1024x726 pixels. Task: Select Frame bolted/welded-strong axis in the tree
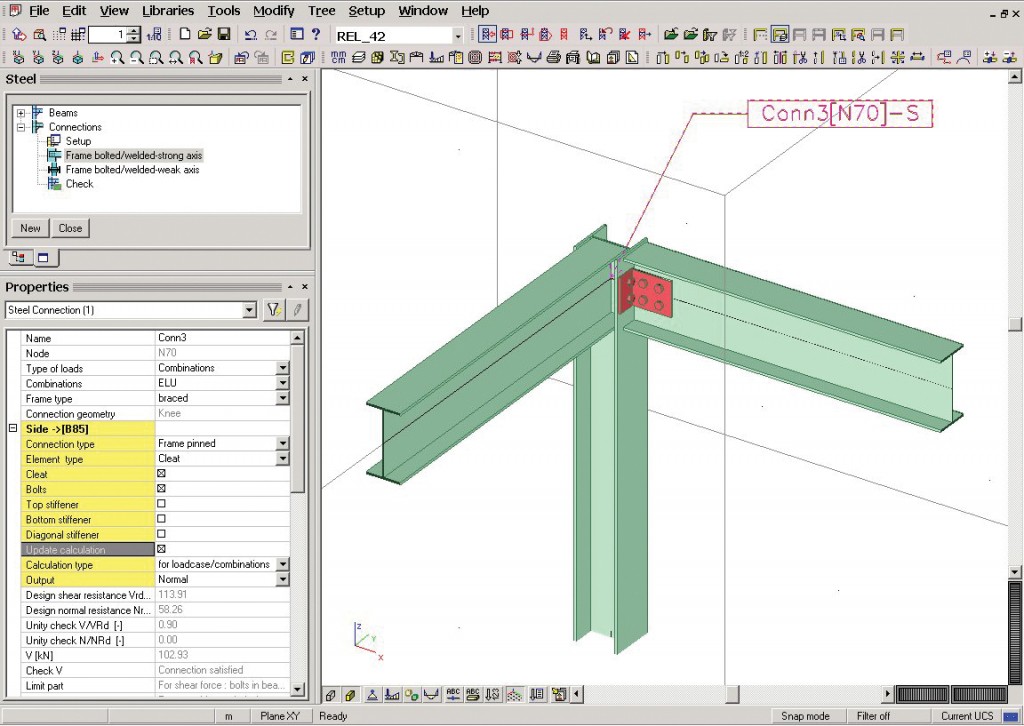pyautogui.click(x=133, y=155)
